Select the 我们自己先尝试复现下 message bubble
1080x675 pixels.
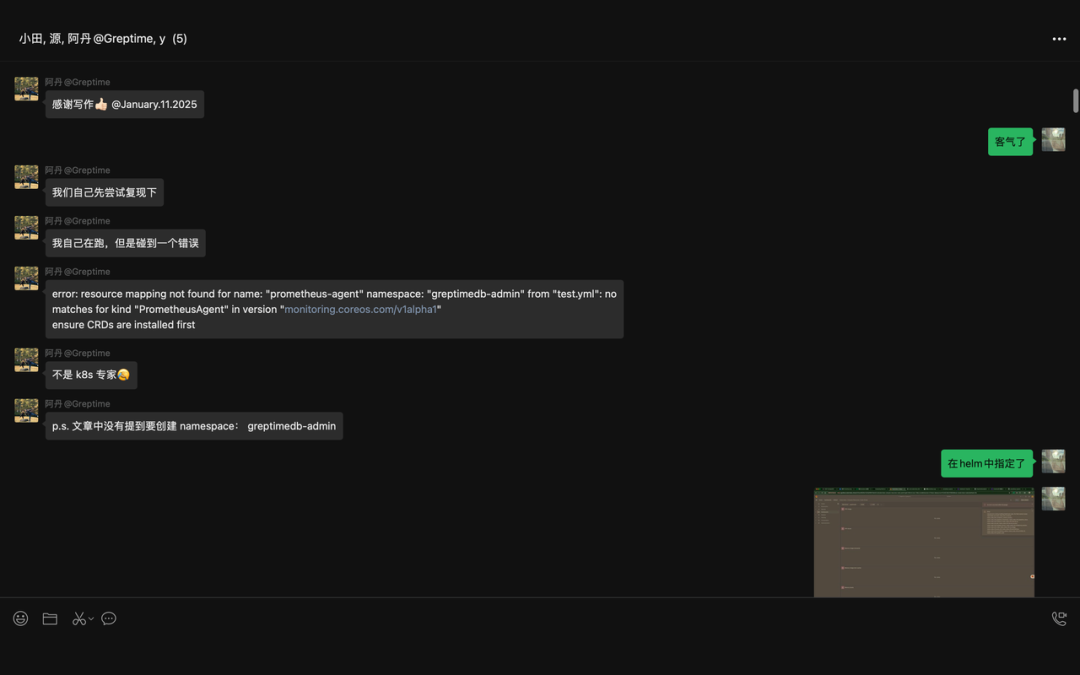(x=104, y=193)
